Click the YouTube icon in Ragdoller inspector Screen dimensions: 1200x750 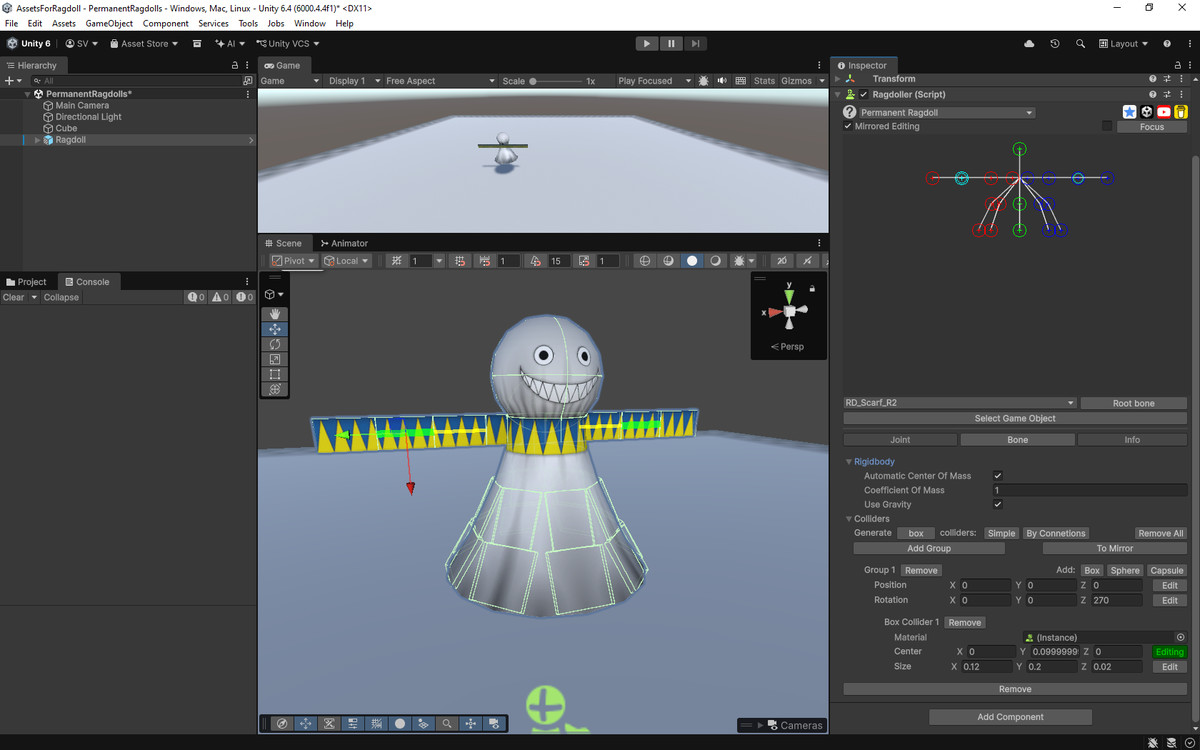(x=1164, y=113)
